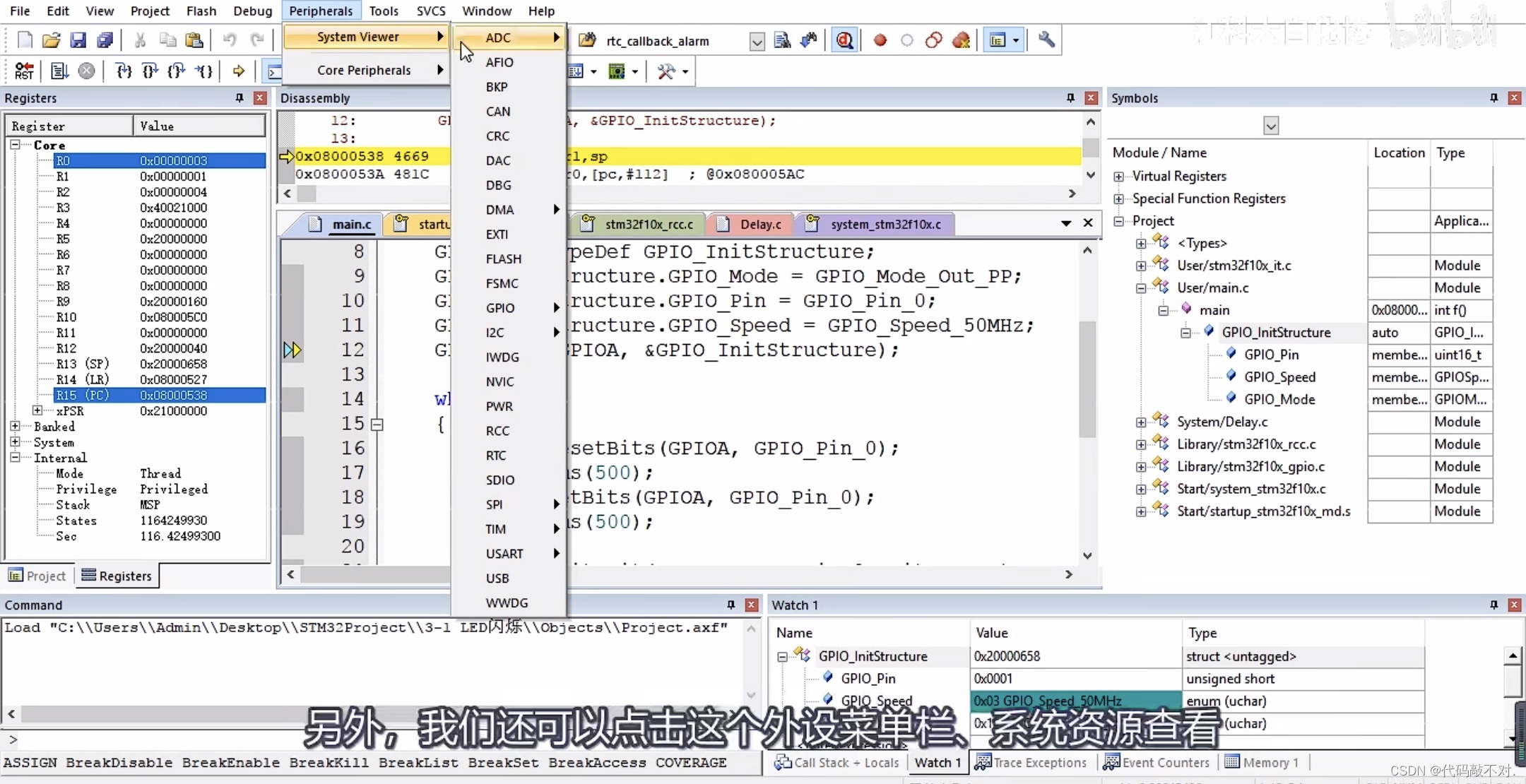The height and width of the screenshot is (784, 1526).
Task: Choose GPIO in the System Viewer submenu
Action: 500,308
